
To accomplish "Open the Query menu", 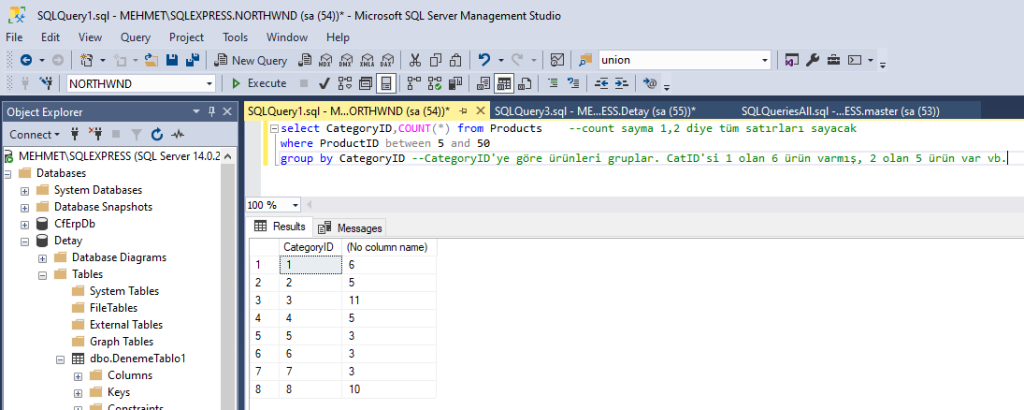I will pos(135,37).
